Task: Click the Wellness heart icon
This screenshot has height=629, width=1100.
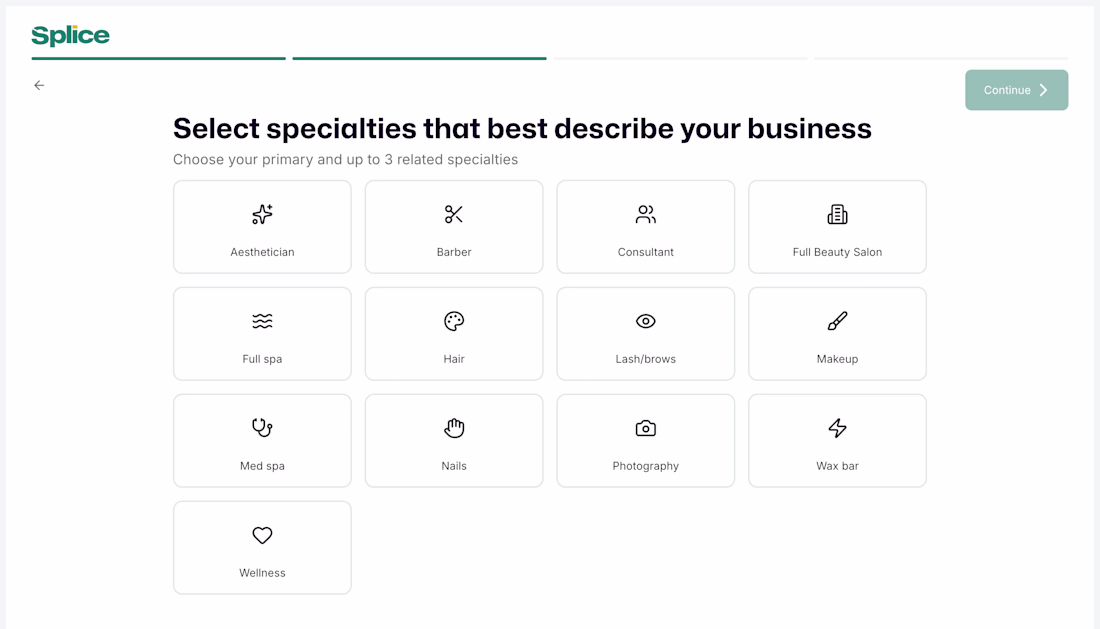Action: (262, 535)
